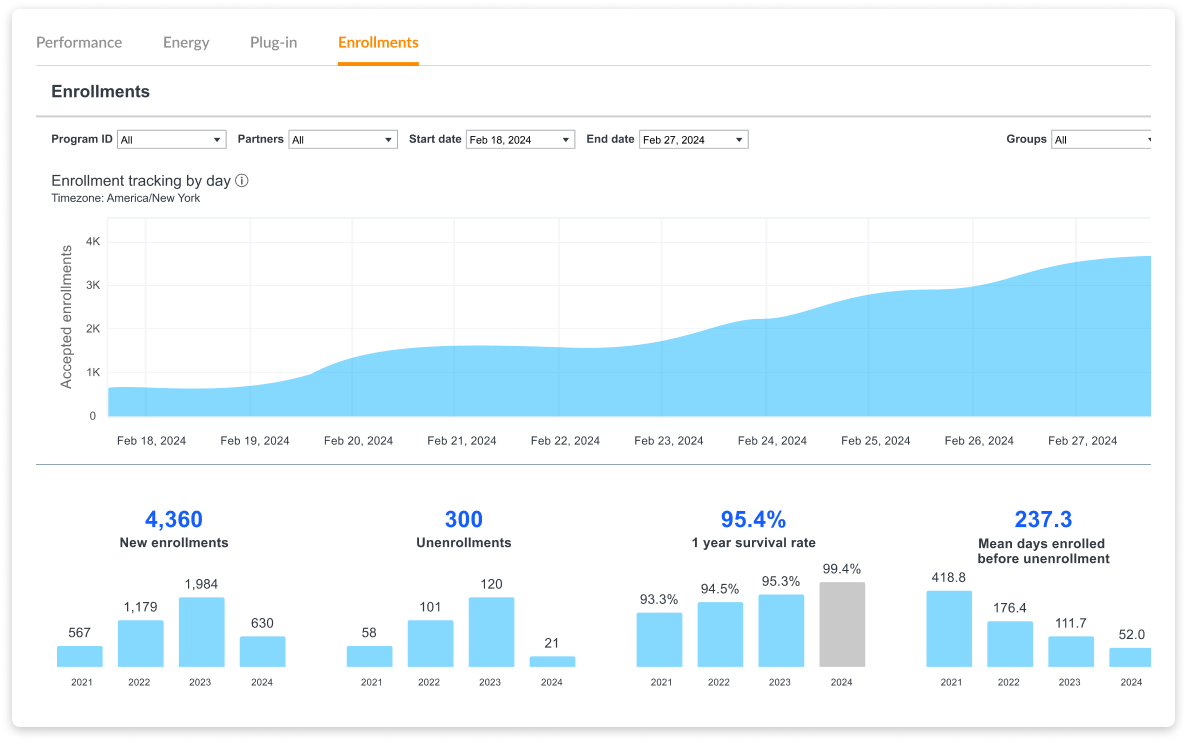Click the 300 Unenrollments total
Image resolution: width=1187 pixels, height=742 pixels.
pyautogui.click(x=463, y=519)
